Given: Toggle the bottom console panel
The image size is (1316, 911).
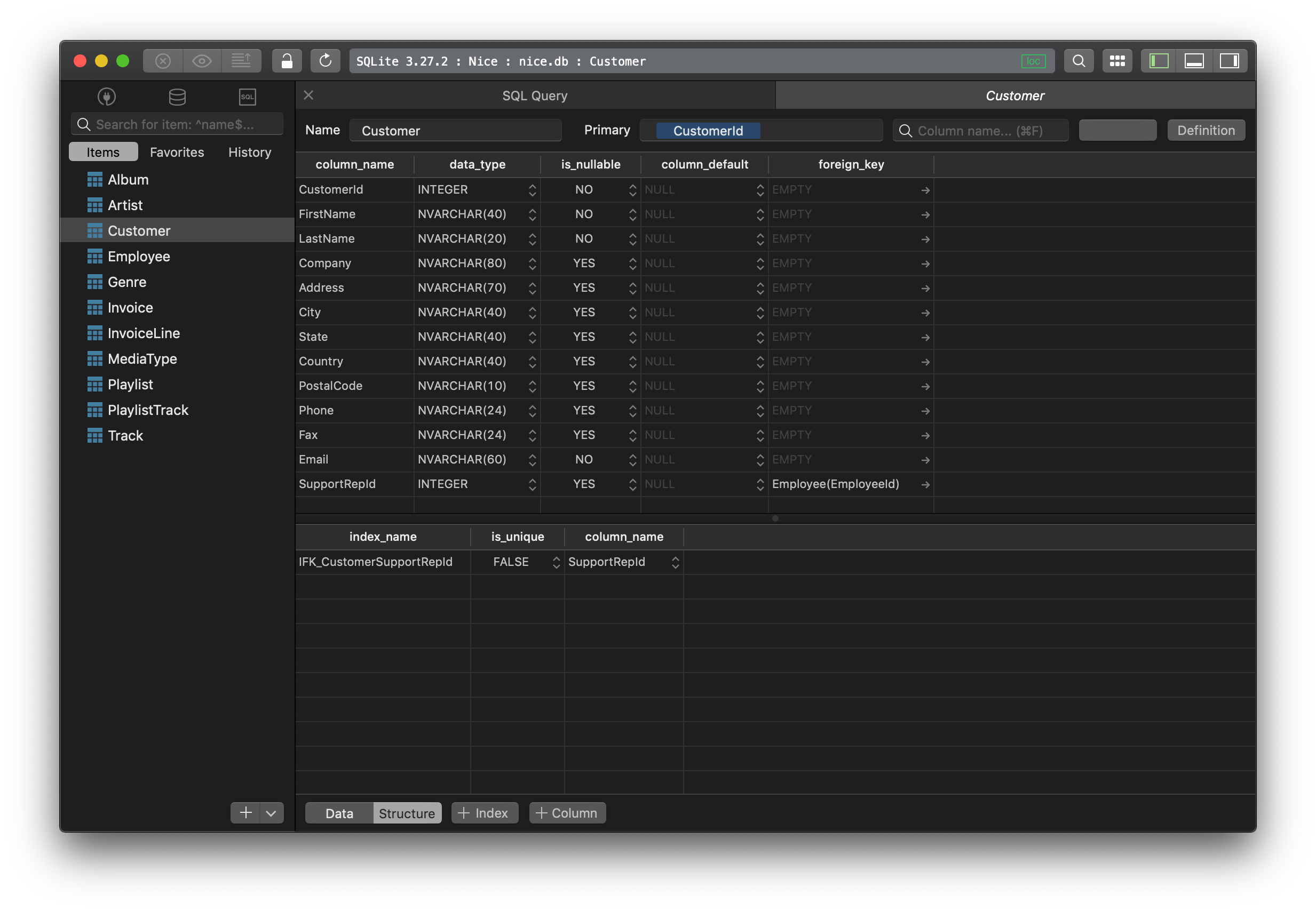Looking at the screenshot, I should click(x=1194, y=61).
